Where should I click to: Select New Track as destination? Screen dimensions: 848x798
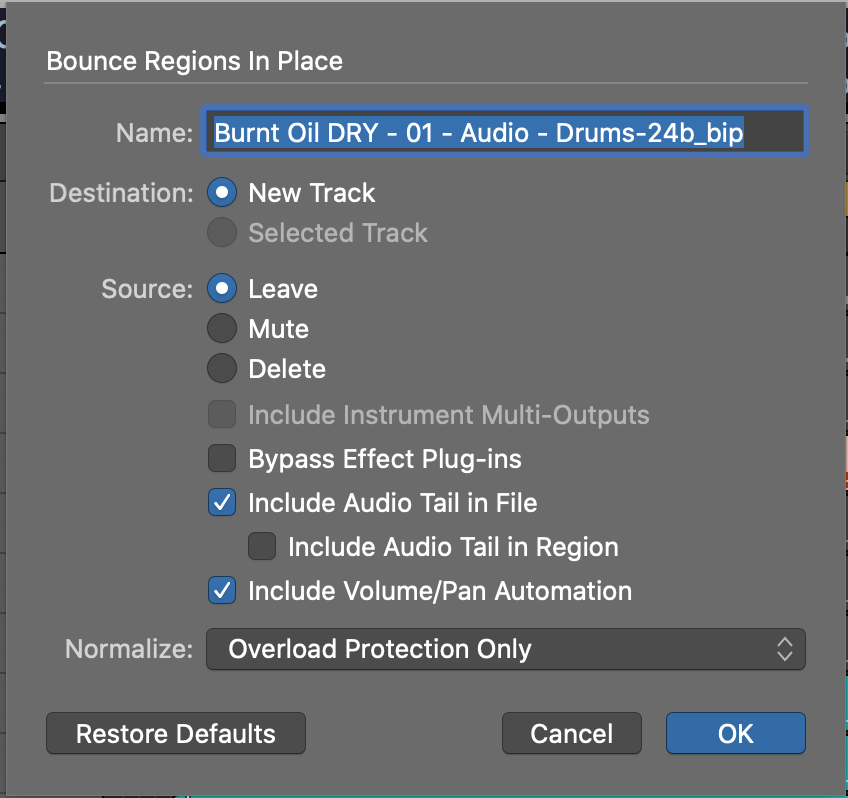[221, 193]
